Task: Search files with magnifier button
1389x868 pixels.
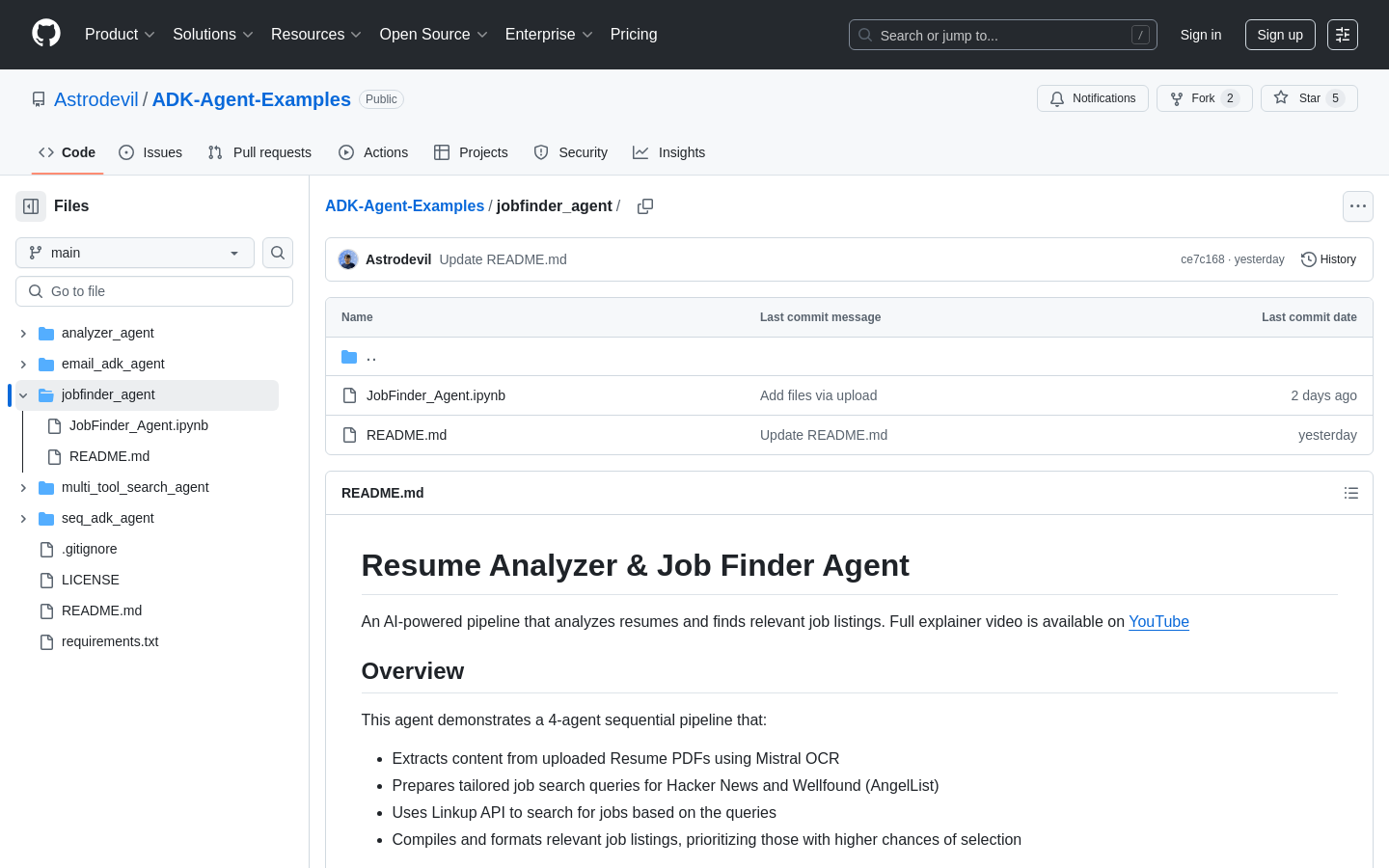Action: 278,253
